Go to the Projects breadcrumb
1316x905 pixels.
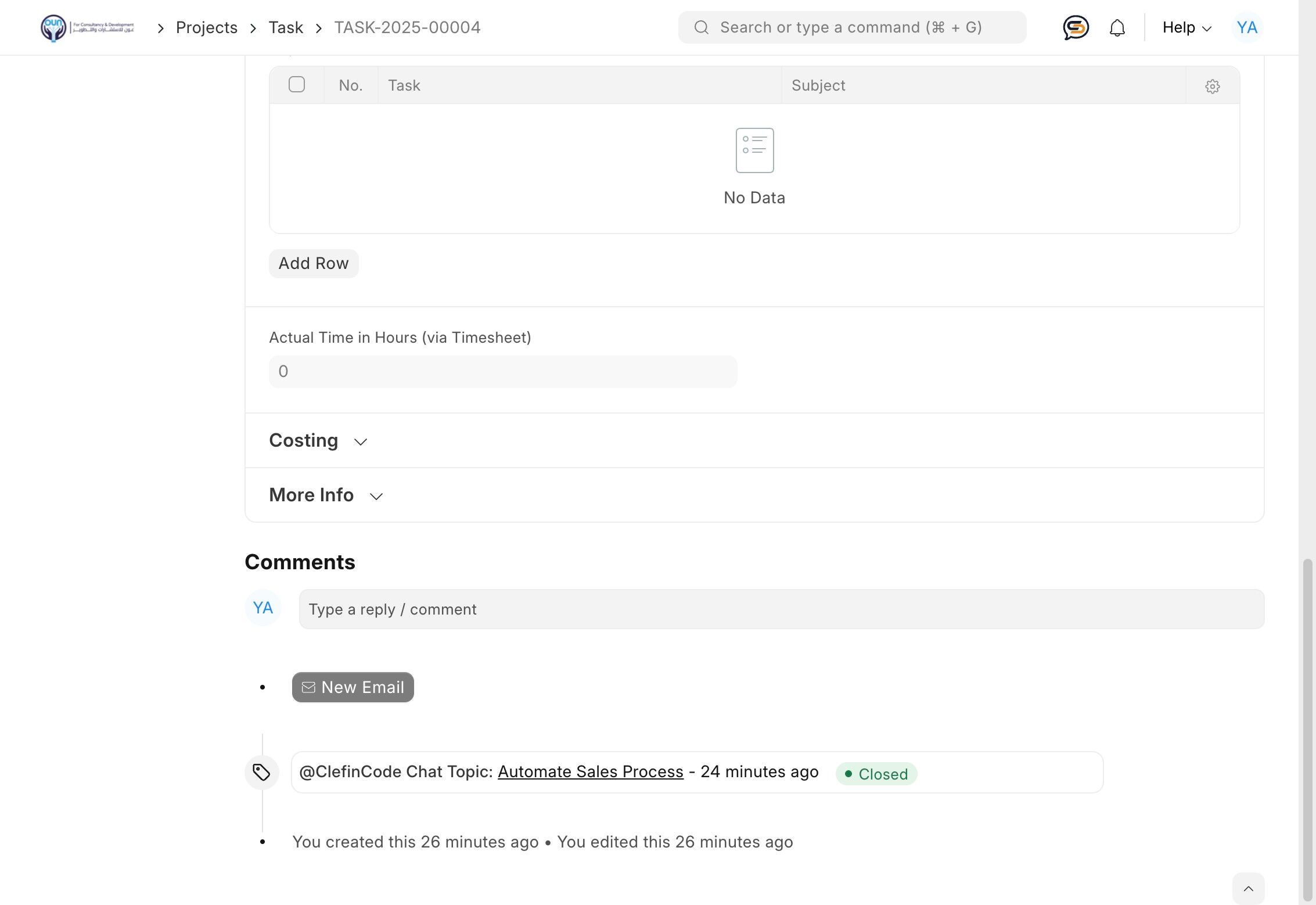(x=206, y=27)
